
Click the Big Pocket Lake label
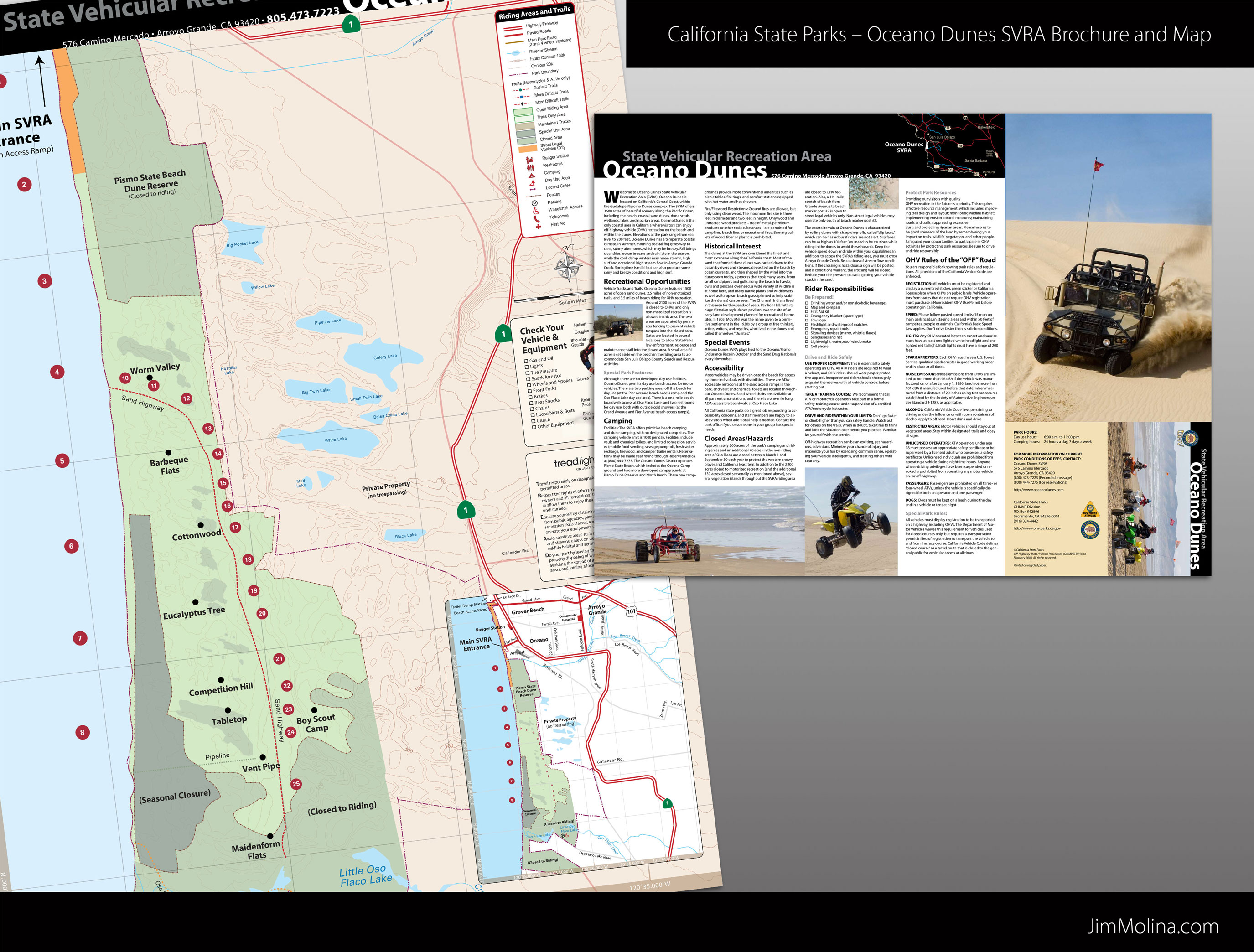[242, 243]
